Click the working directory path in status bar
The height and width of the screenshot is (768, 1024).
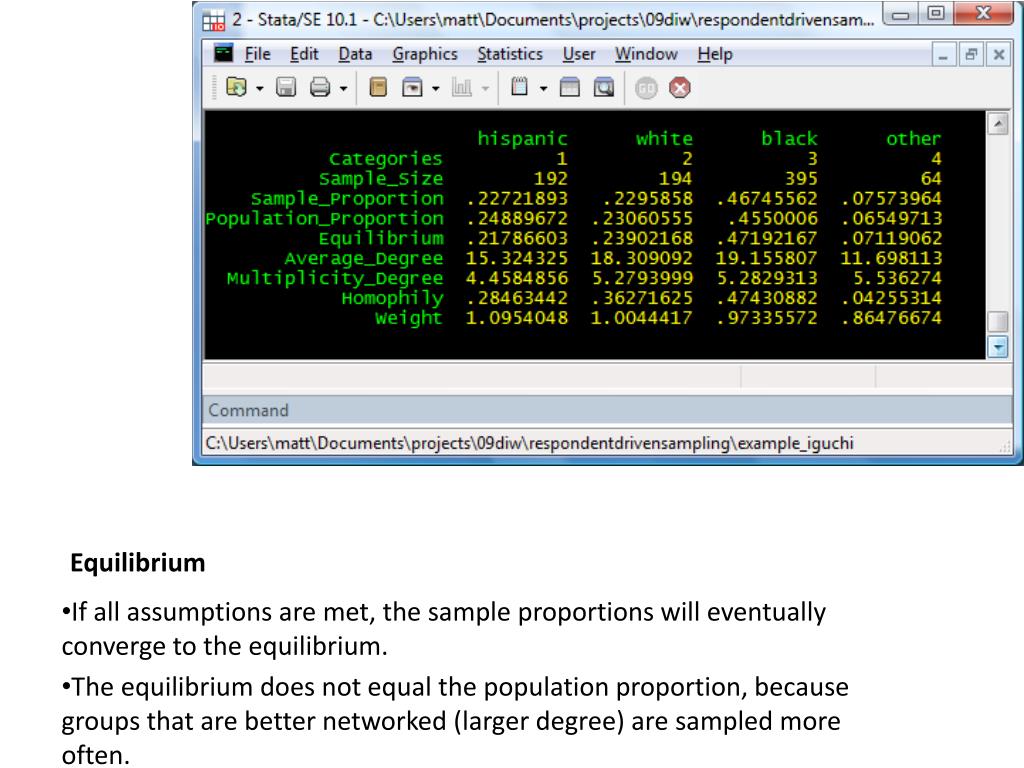(530, 443)
